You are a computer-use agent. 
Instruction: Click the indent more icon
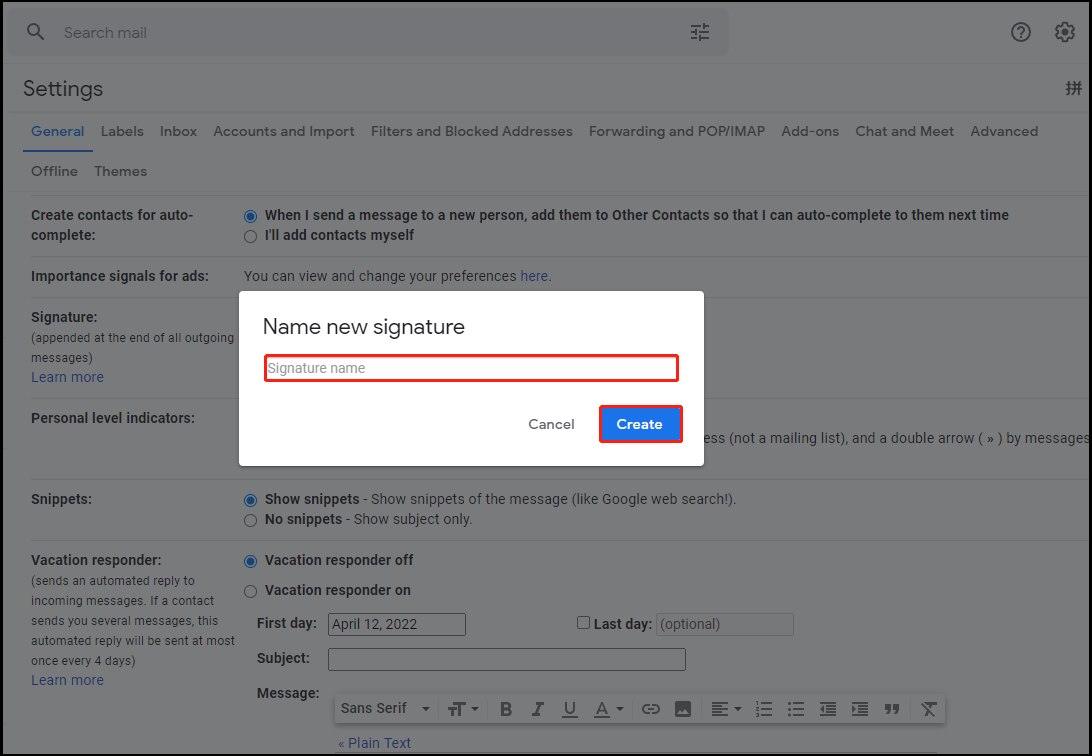coord(860,709)
